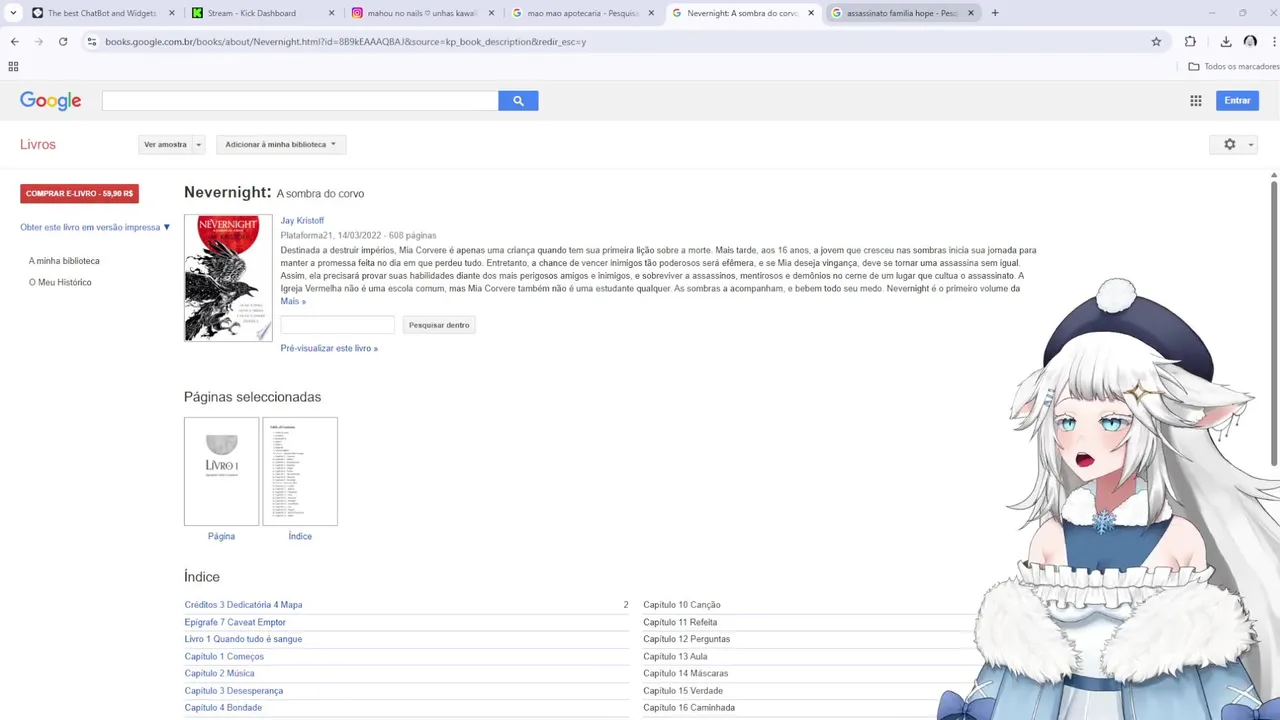The height and width of the screenshot is (720, 1280).
Task: Open the tab search dropdown
Action: 13,13
